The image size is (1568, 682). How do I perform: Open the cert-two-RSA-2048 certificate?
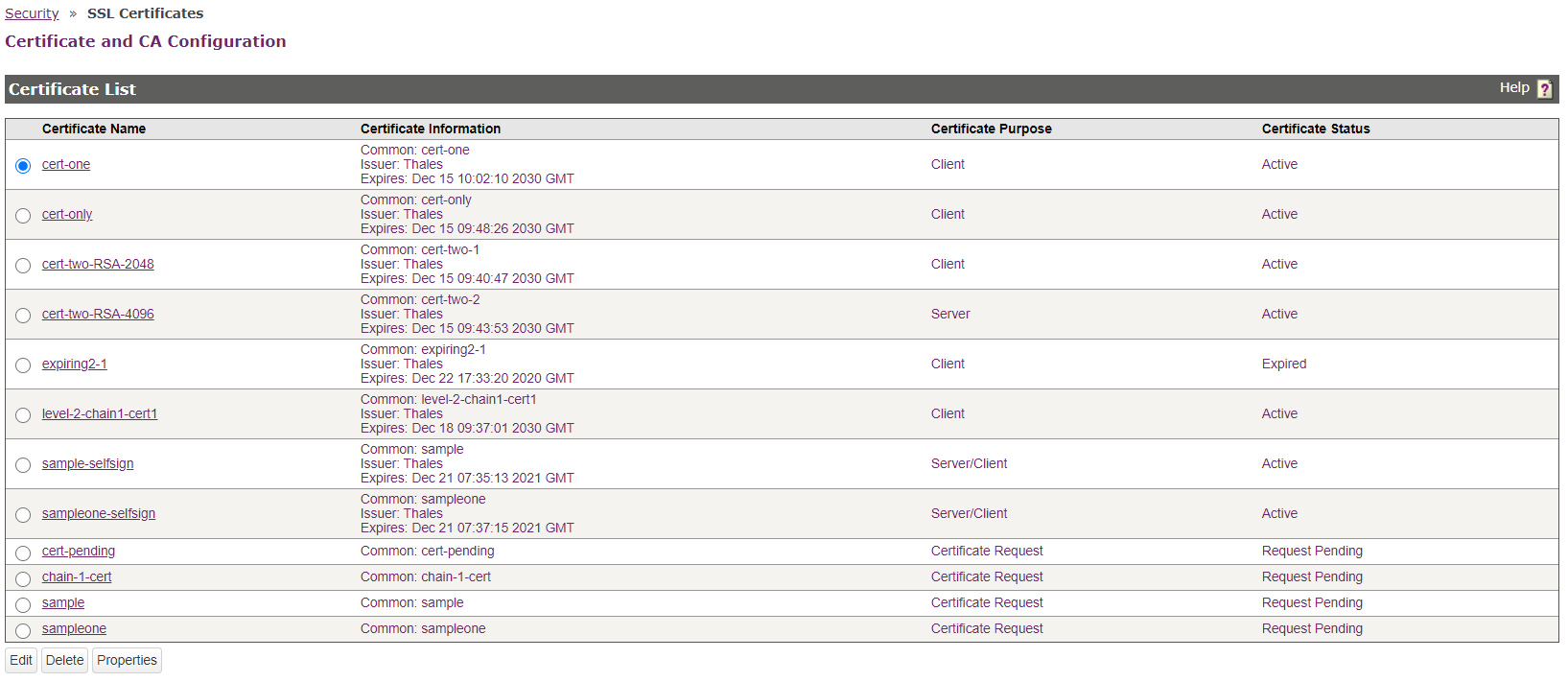pos(98,264)
